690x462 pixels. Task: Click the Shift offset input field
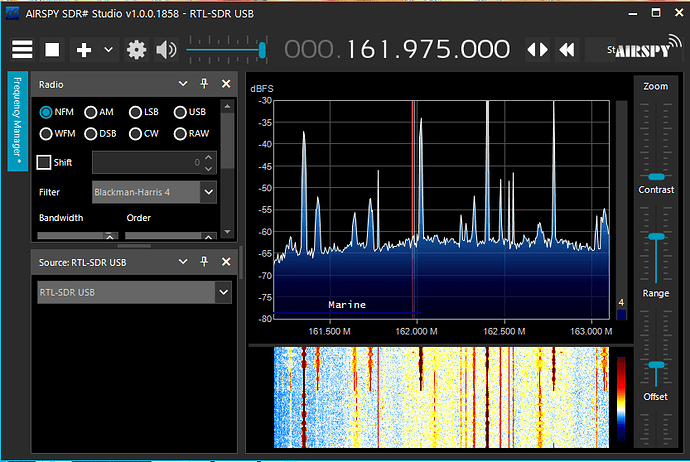146,162
